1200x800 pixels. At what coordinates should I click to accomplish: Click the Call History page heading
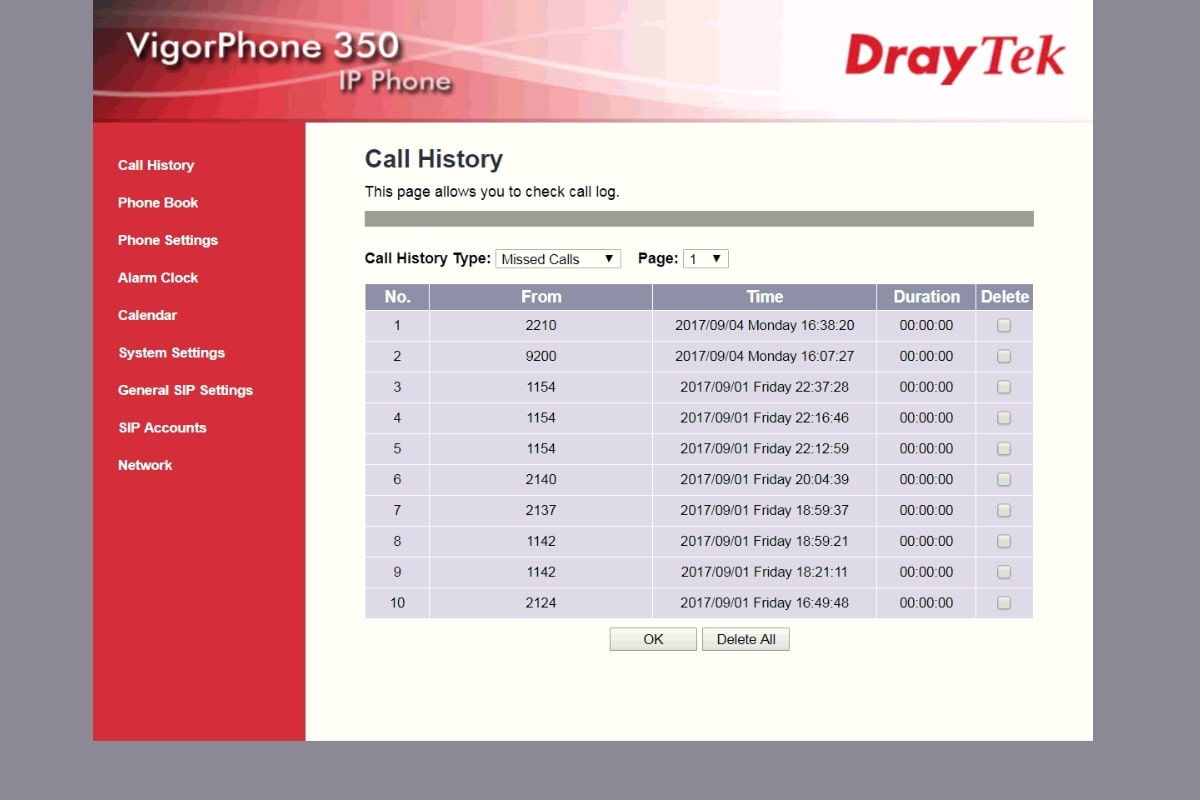coord(434,159)
